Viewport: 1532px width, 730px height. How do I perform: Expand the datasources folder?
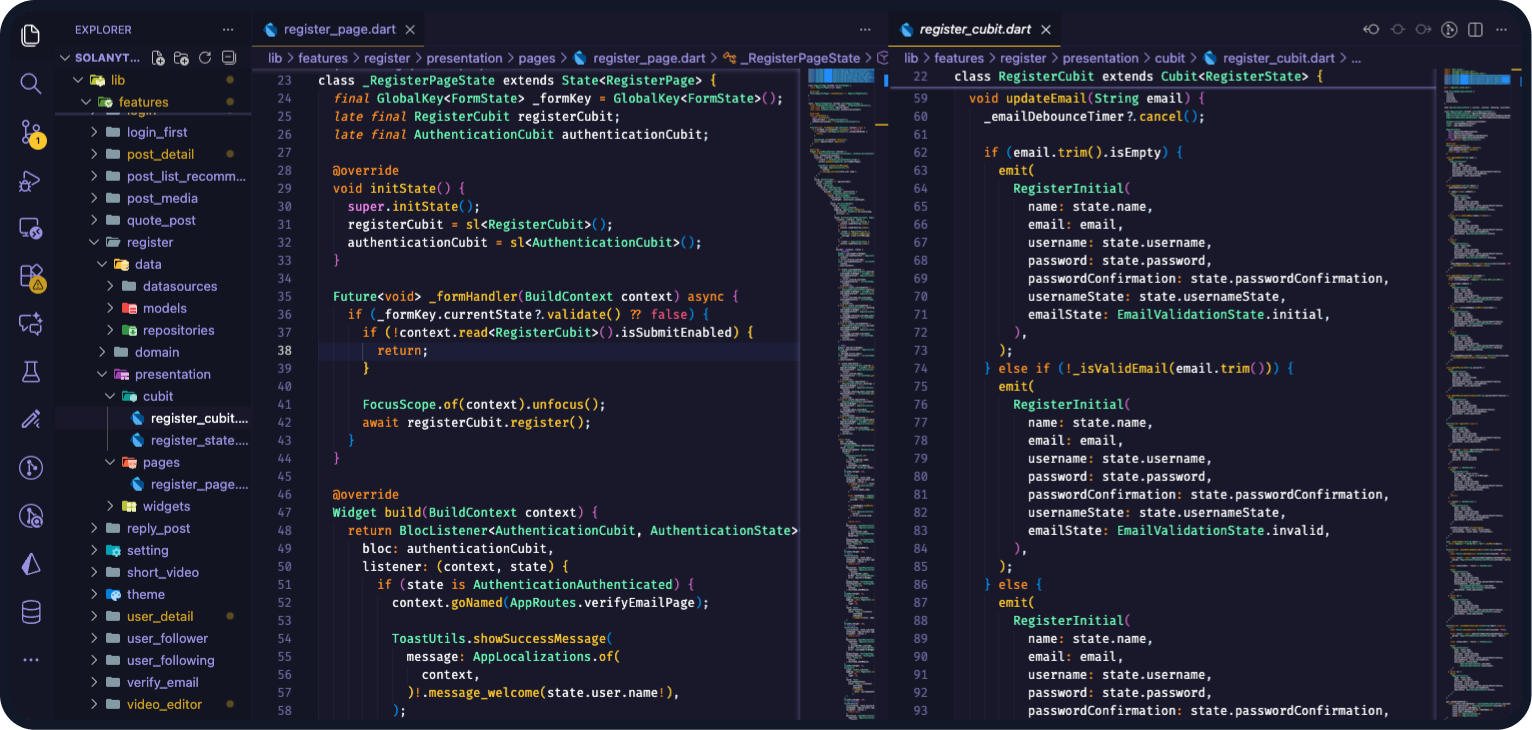click(179, 286)
